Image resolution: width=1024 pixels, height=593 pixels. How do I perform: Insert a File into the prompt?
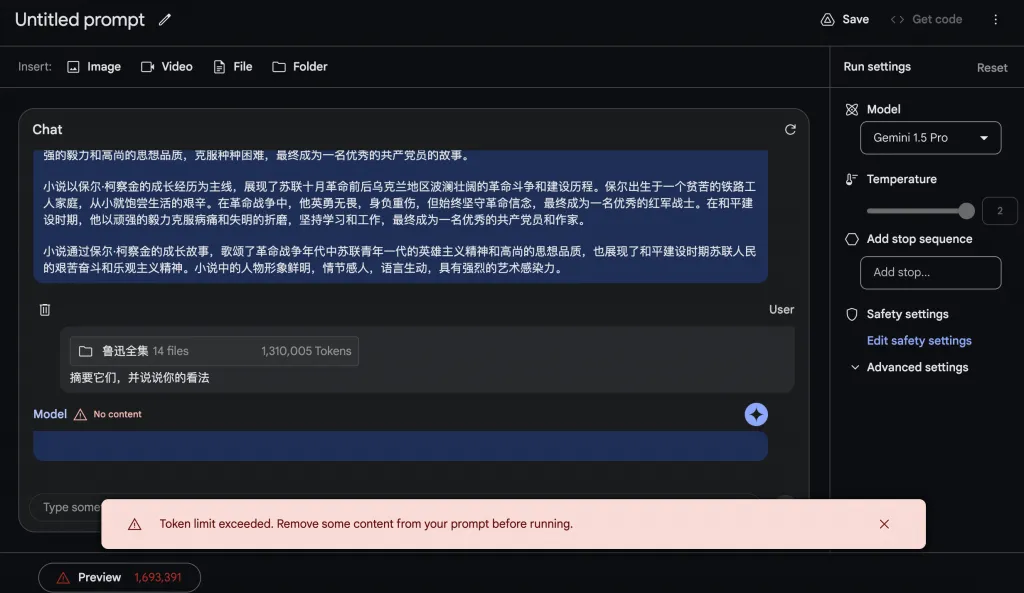tap(232, 67)
